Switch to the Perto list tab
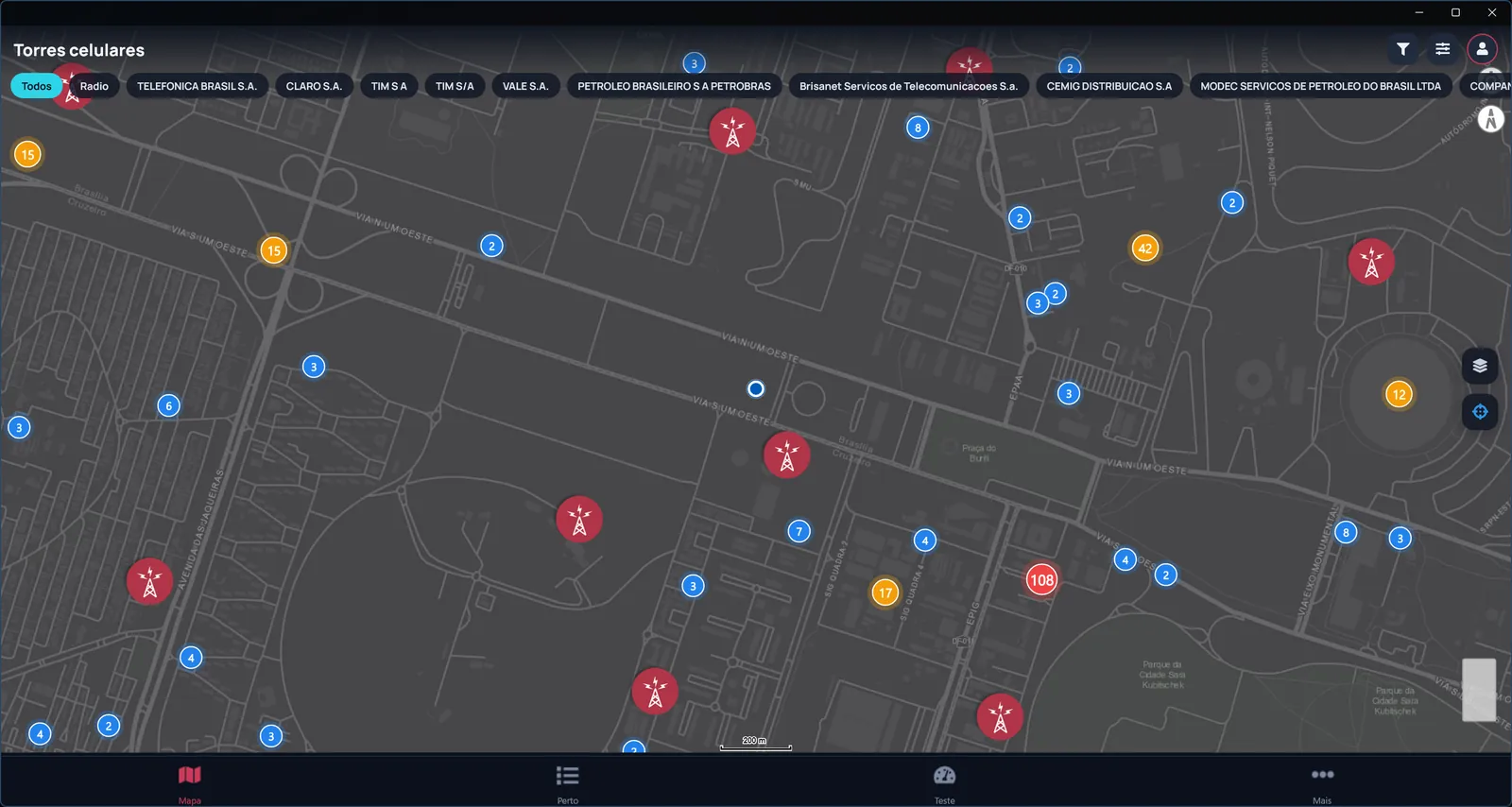Viewport: 1512px width, 807px height. (x=567, y=784)
